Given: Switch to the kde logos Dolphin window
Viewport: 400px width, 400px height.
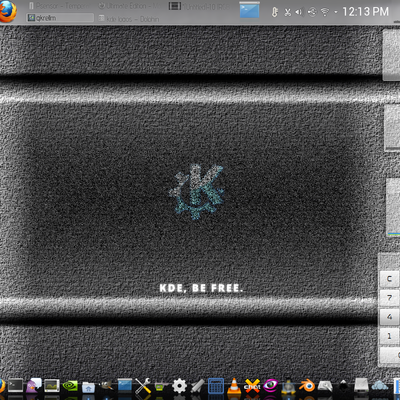Looking at the screenshot, I should point(130,19).
